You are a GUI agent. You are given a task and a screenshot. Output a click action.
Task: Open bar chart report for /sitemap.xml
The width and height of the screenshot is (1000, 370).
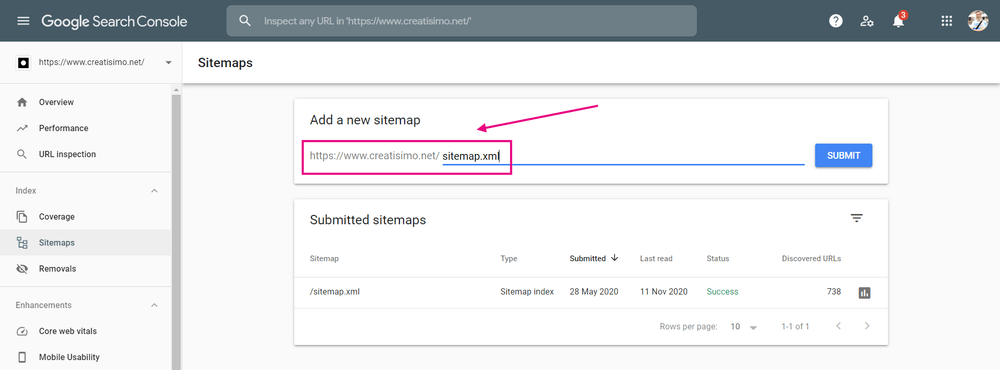865,293
